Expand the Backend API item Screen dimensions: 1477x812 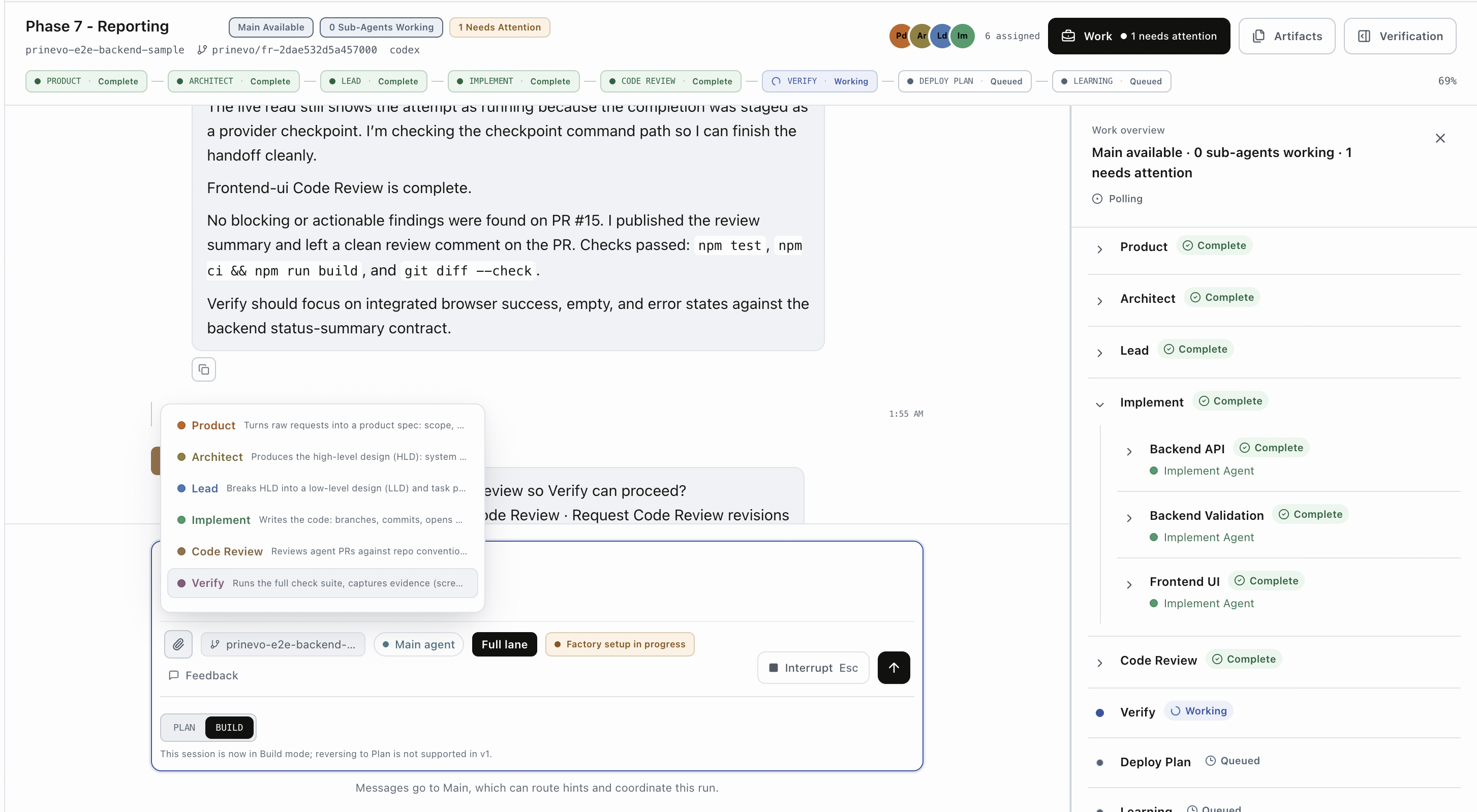1129,452
